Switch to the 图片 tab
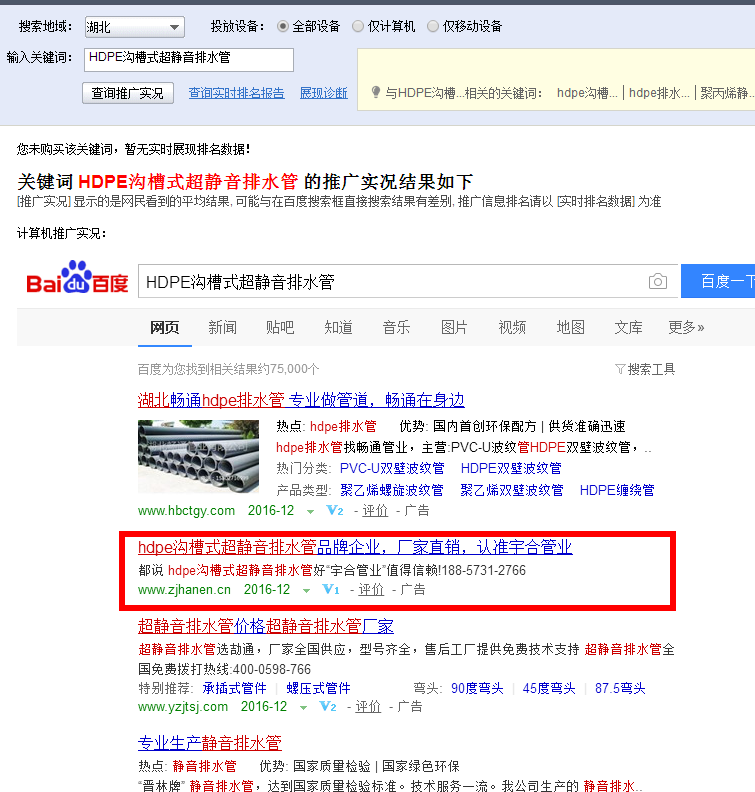The width and height of the screenshot is (755, 792). click(454, 327)
